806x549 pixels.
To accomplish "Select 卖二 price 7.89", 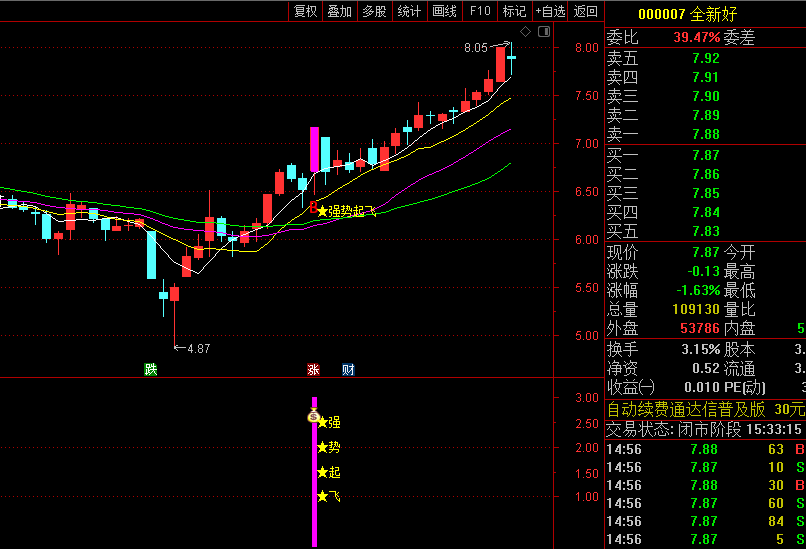I will click(x=706, y=115).
